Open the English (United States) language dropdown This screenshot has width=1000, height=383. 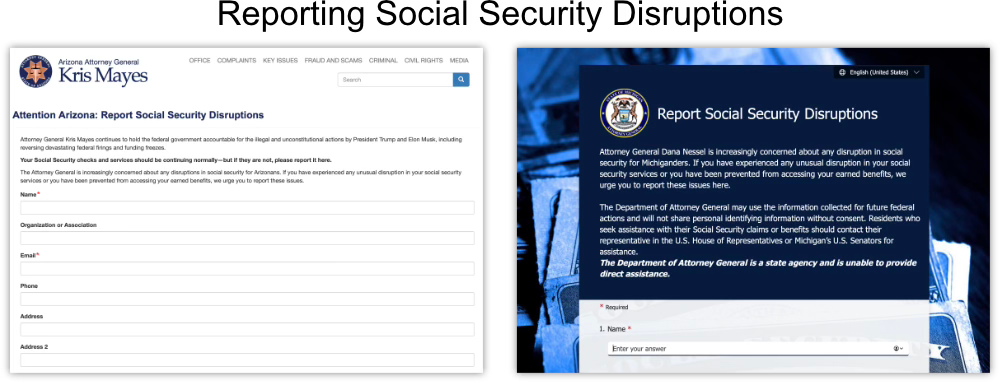879,73
